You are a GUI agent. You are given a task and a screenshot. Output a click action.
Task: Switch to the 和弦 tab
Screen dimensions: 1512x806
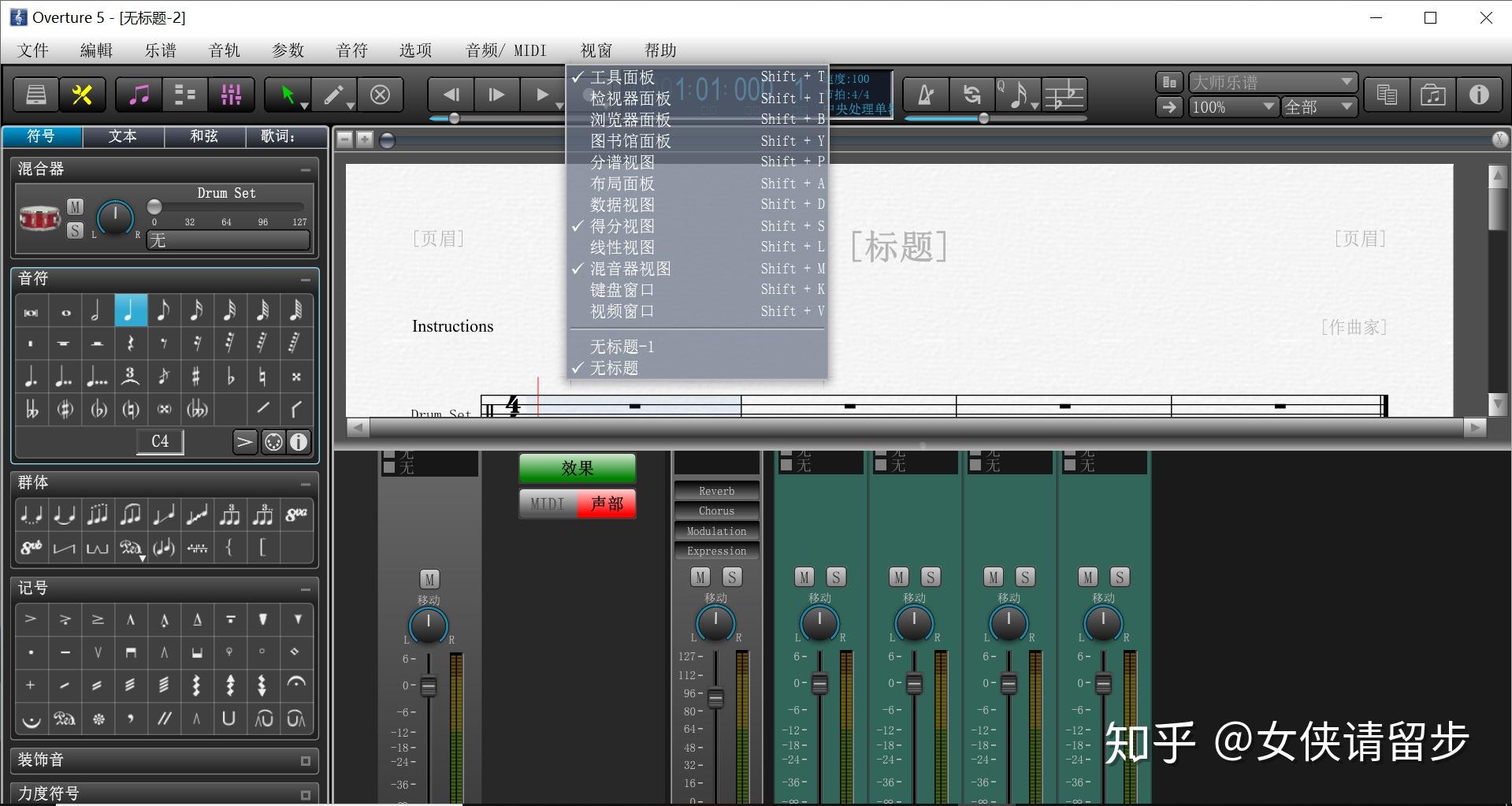[x=204, y=136]
